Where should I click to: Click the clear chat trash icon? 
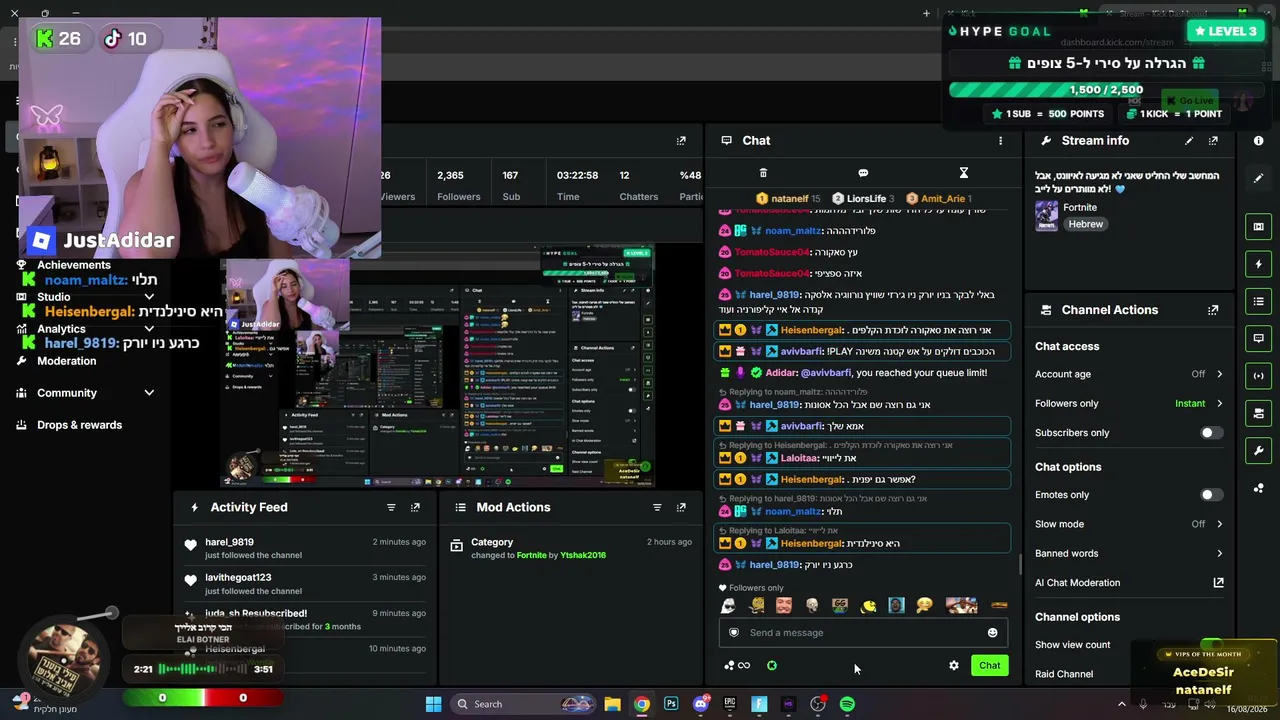[763, 173]
